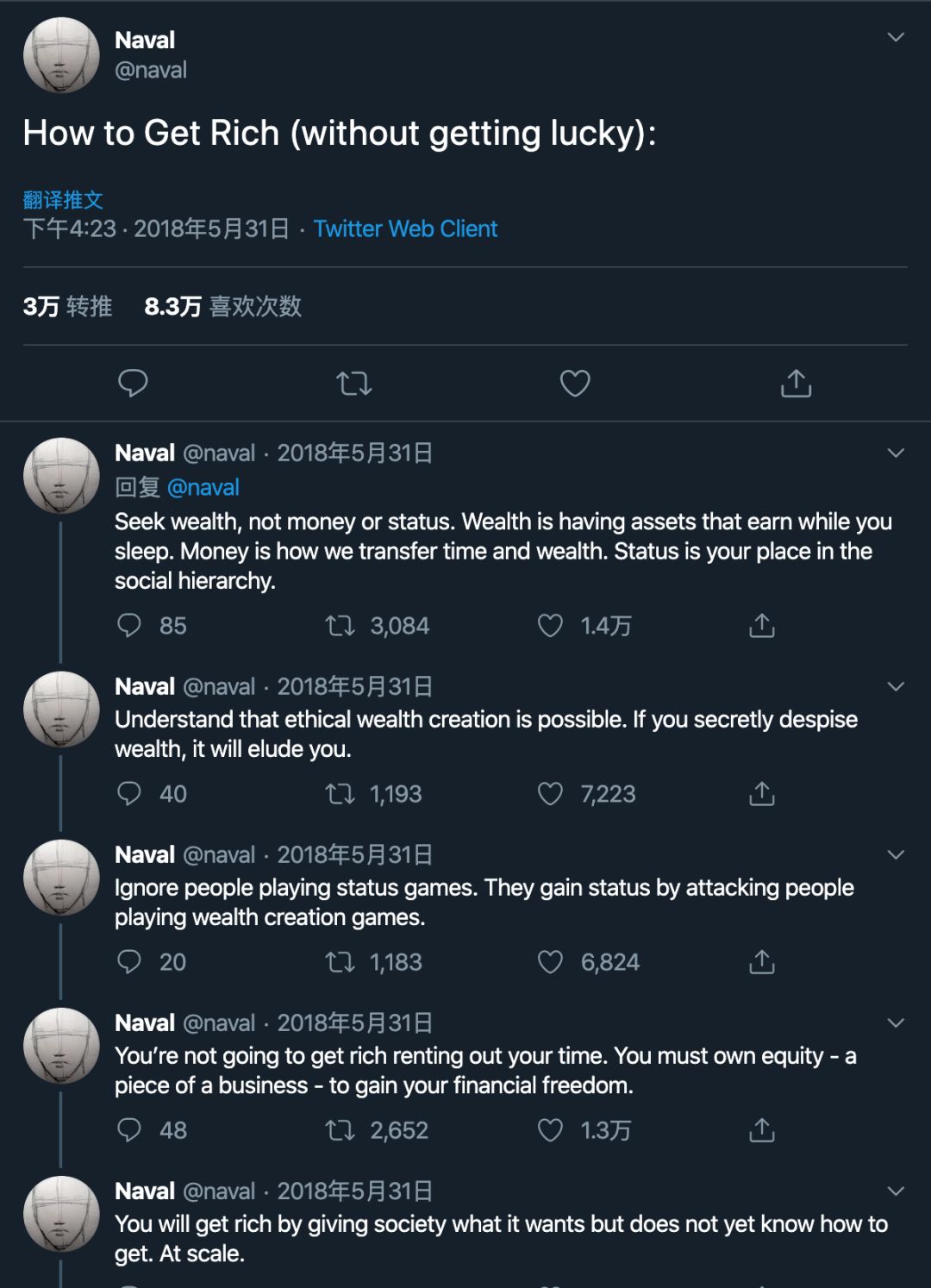Reply to the main How to Get Rich tweet
931x1288 pixels.
tap(133, 383)
